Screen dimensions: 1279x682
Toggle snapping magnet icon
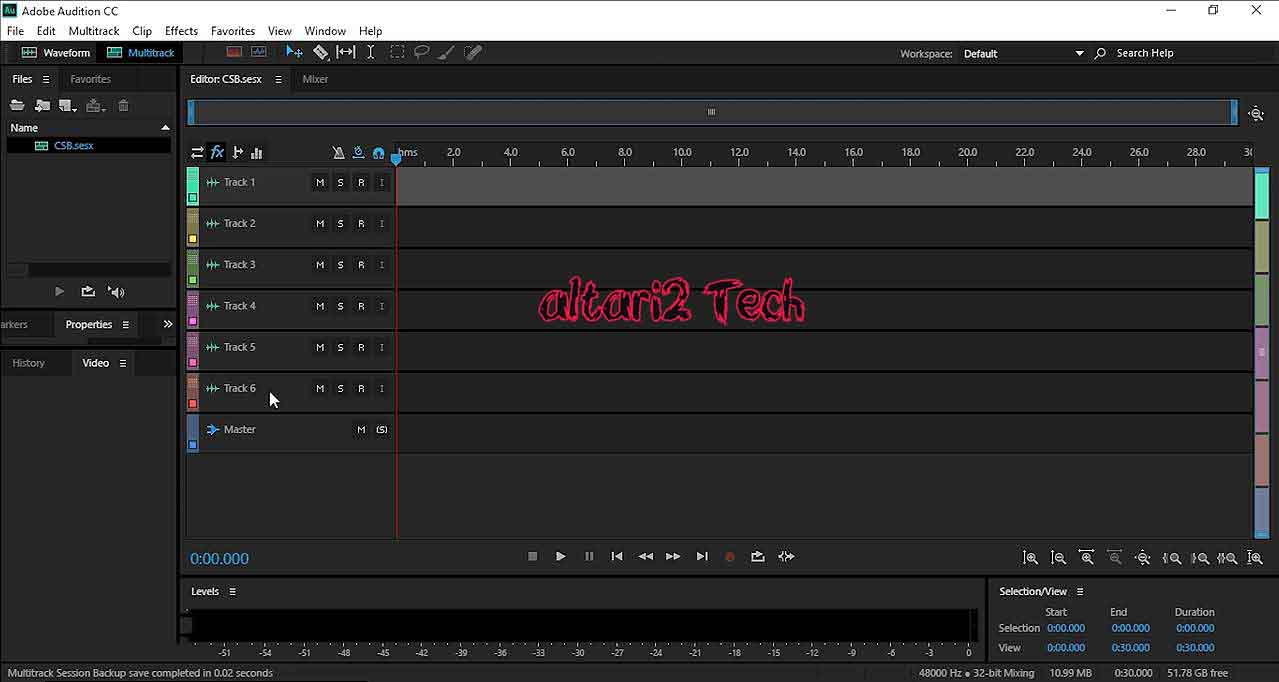378,153
